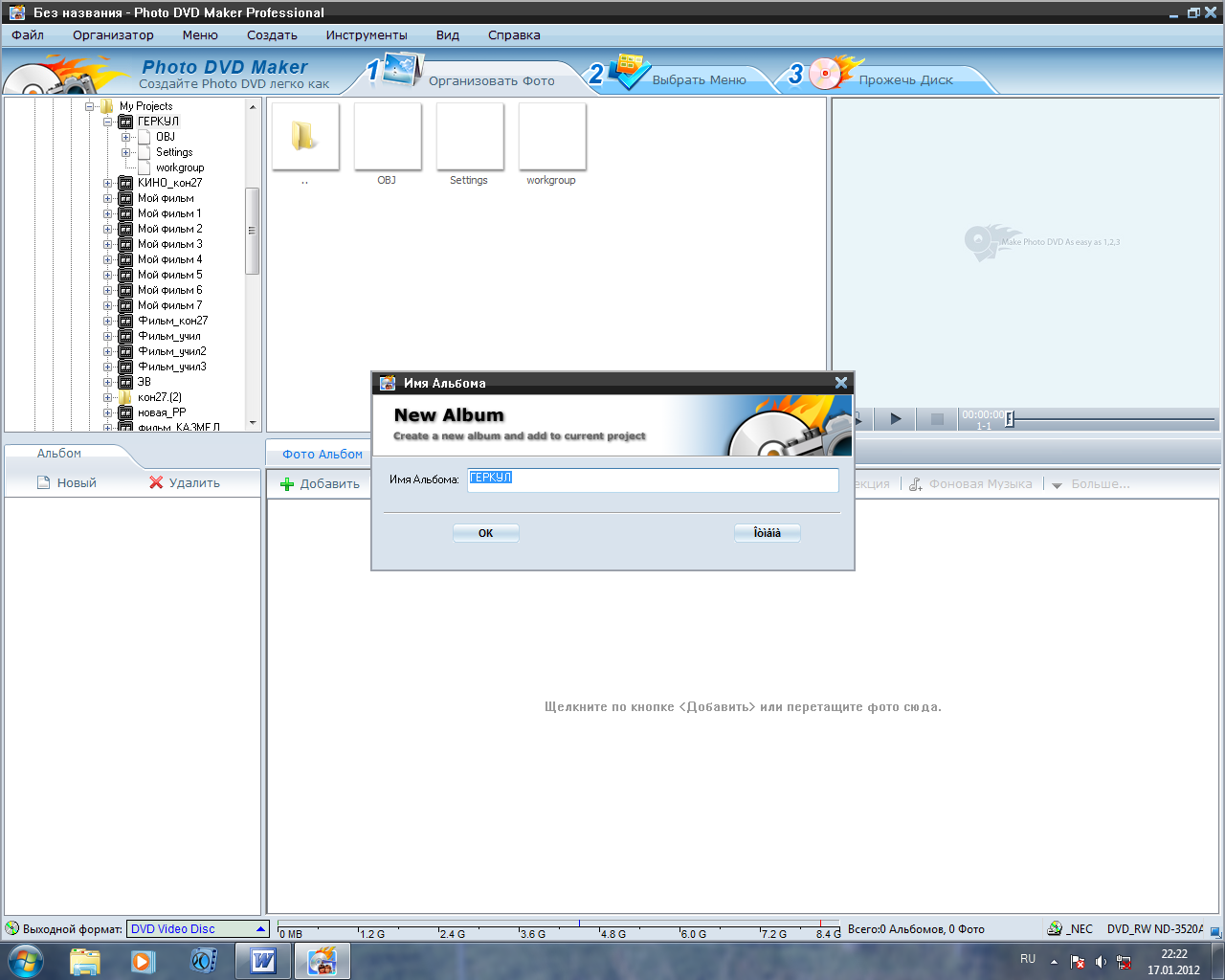Open the Вид menu

pos(448,35)
